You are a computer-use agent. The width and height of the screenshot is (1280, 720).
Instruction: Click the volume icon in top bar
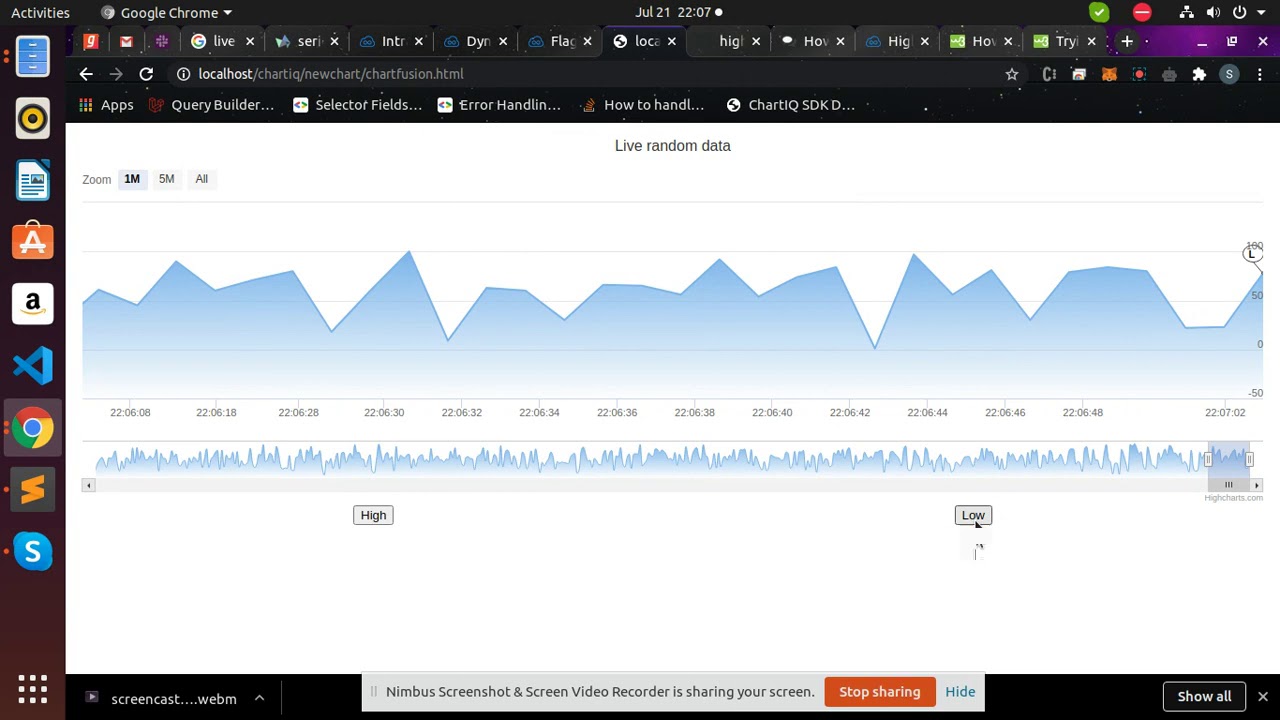click(1213, 13)
